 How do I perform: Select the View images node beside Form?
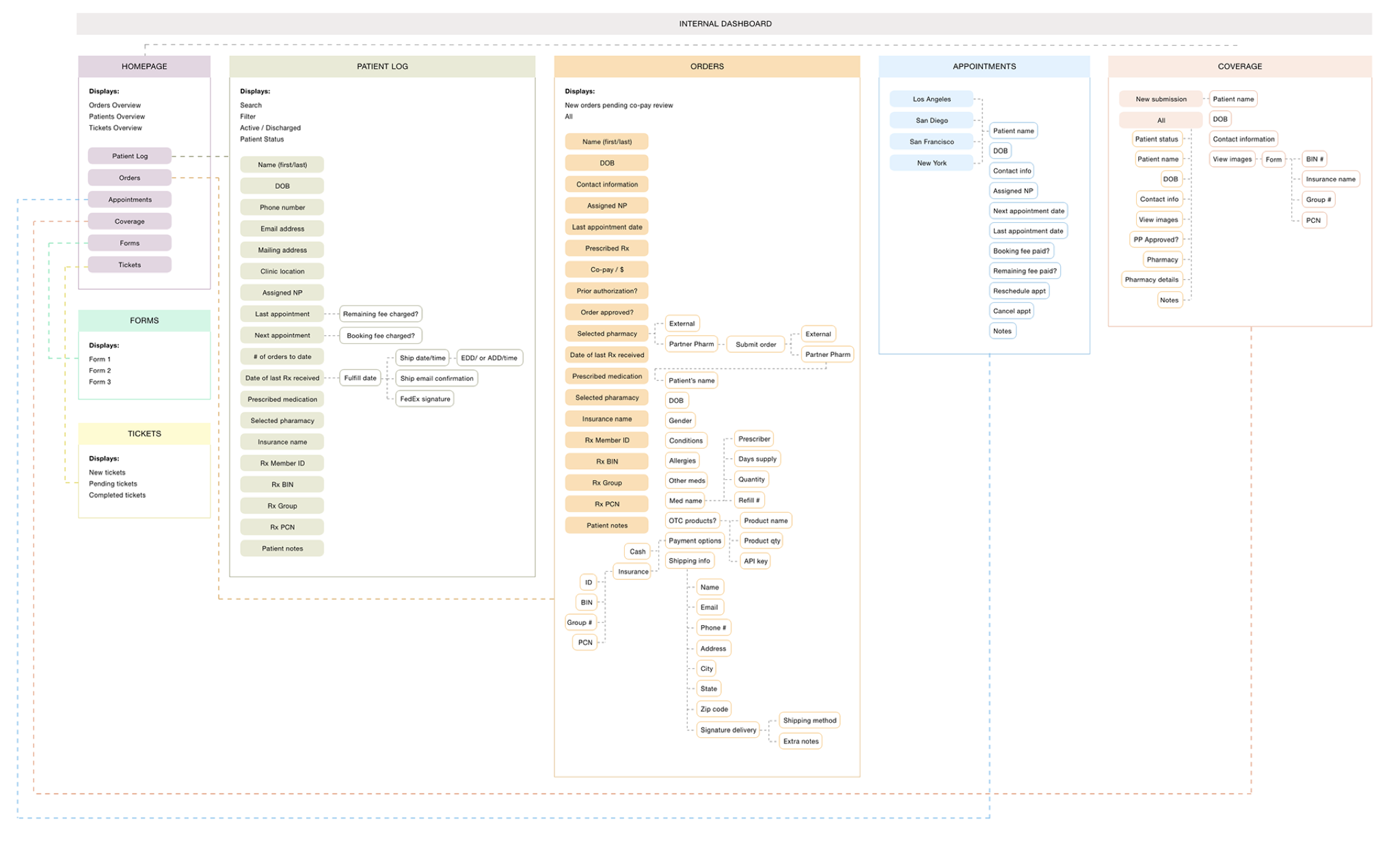click(x=1232, y=159)
